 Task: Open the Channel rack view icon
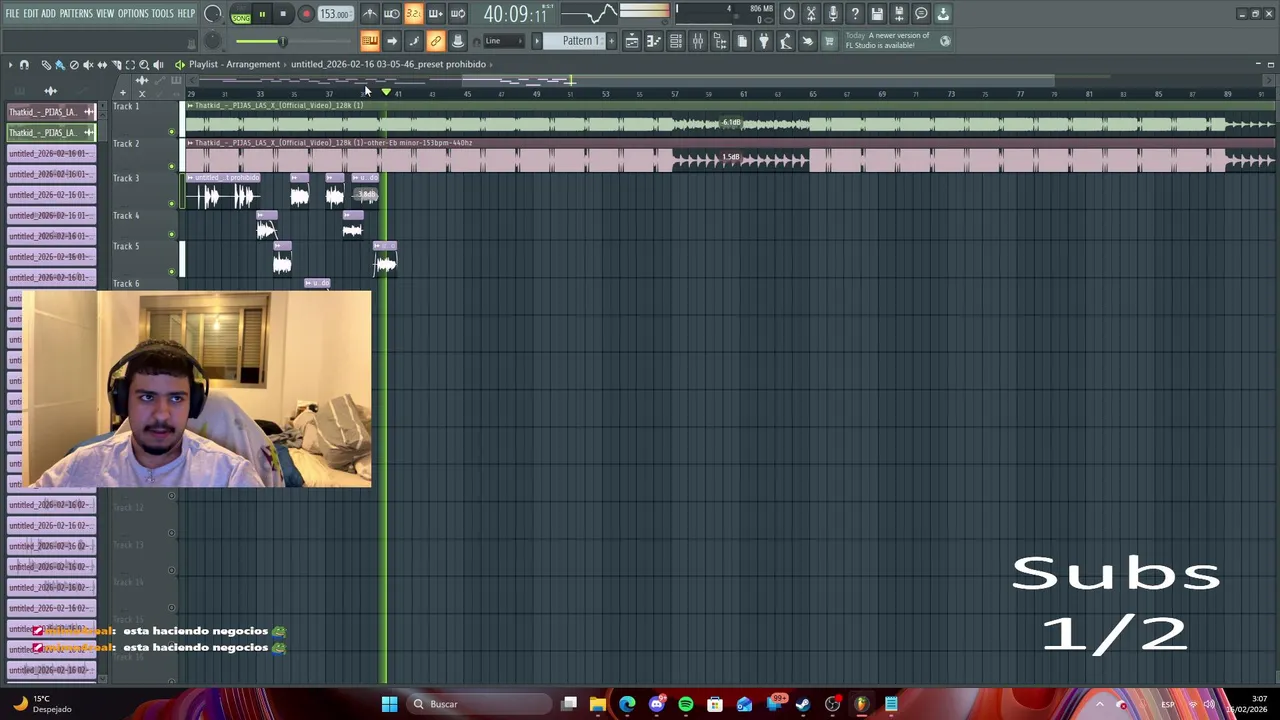coord(676,41)
